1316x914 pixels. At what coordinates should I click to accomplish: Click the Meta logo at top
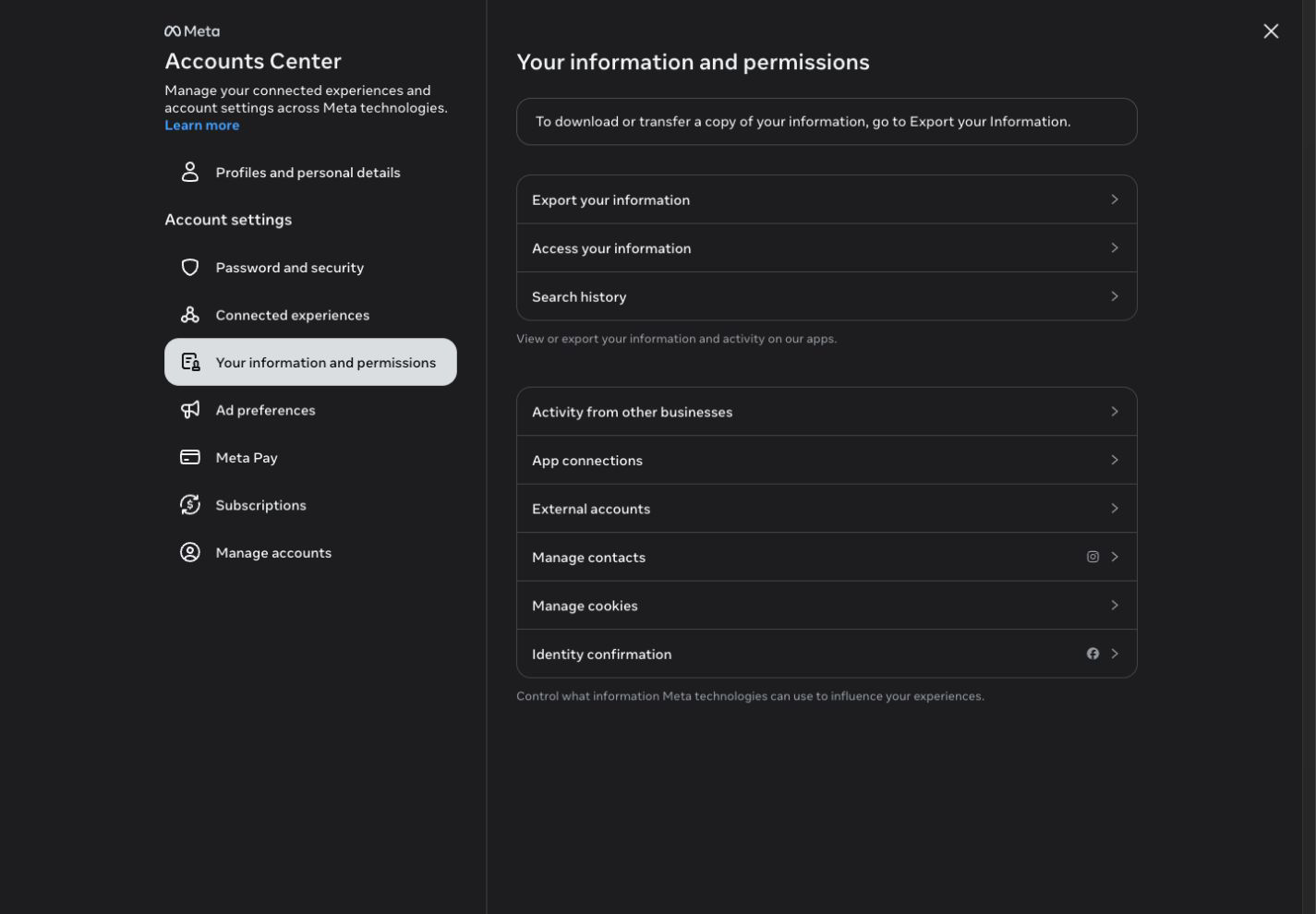[192, 31]
